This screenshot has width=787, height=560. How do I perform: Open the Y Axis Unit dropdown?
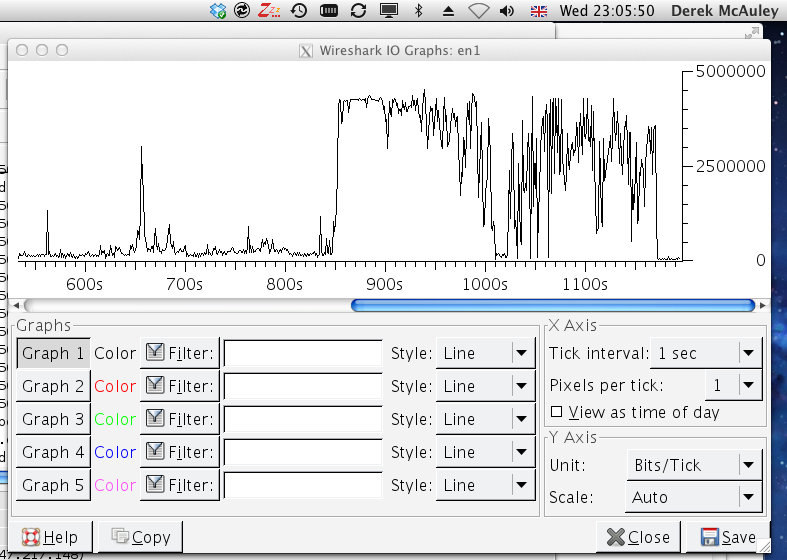click(695, 465)
